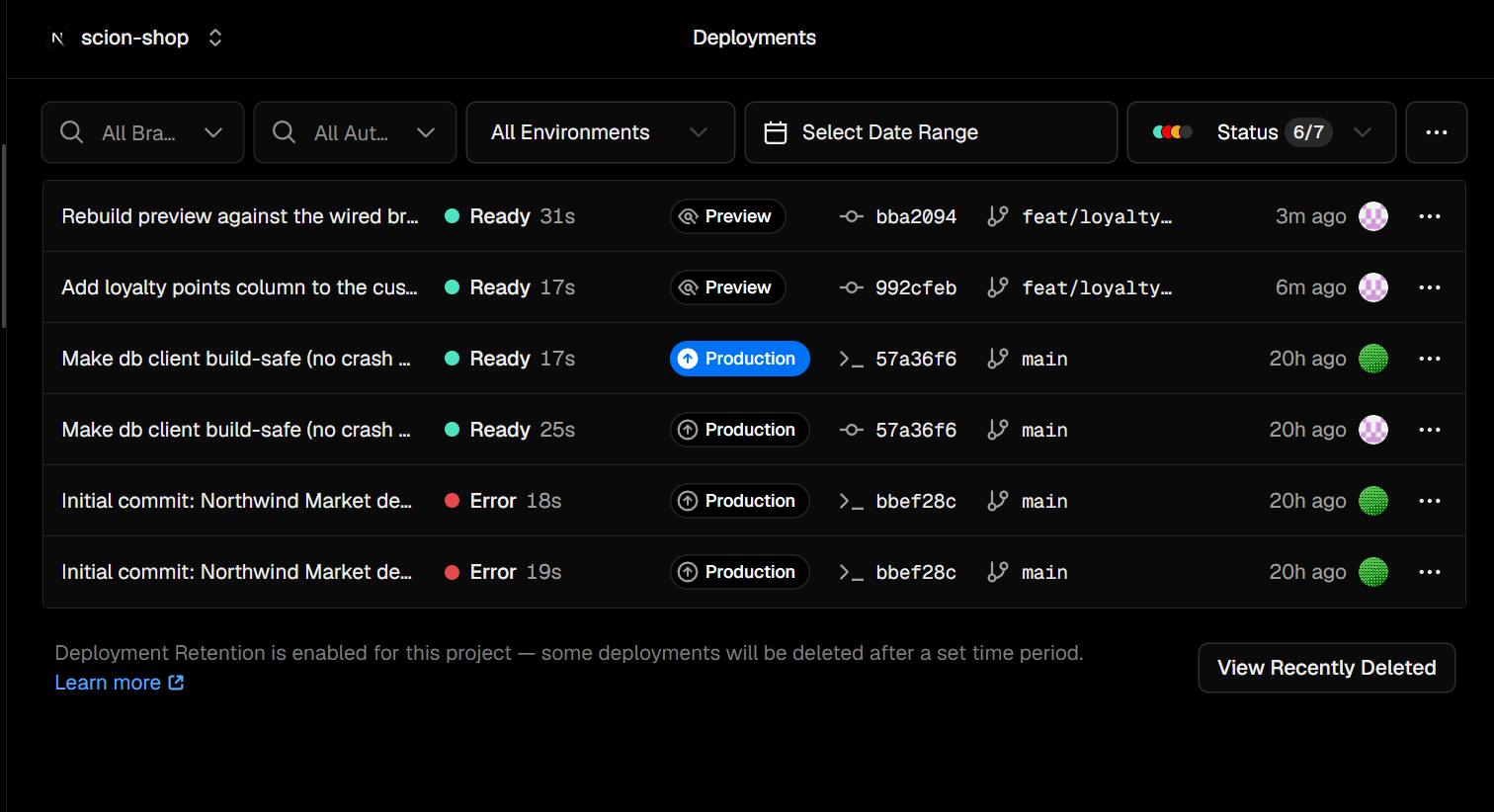Click the green avatar on blue Production row
The image size is (1494, 812).
click(x=1373, y=359)
